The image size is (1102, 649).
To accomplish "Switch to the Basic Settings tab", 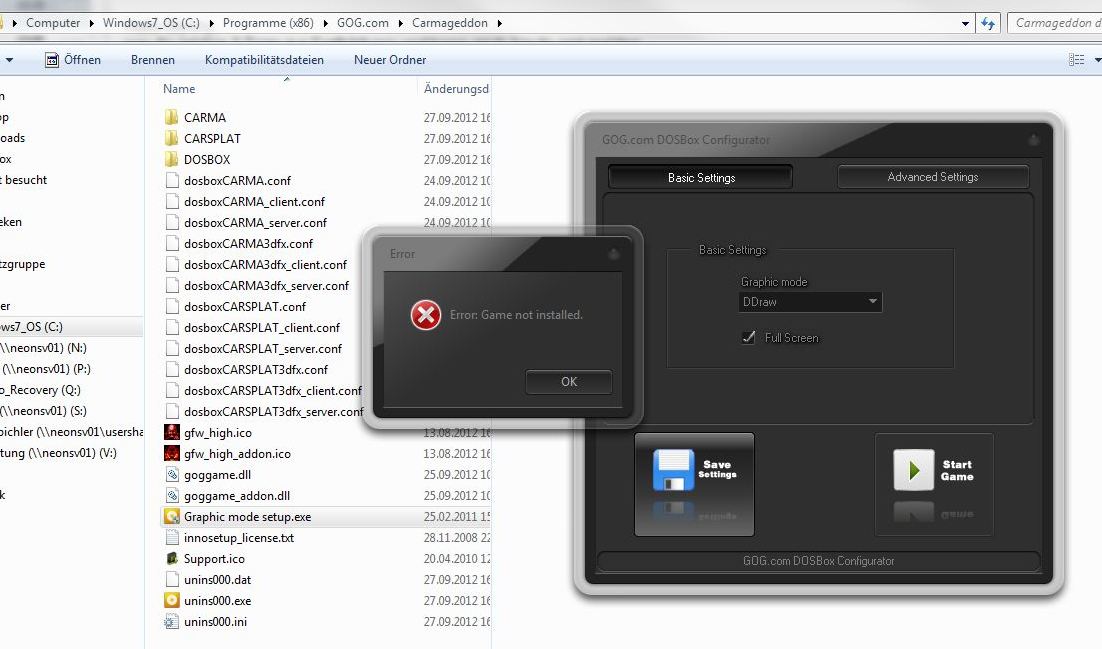I will click(701, 177).
